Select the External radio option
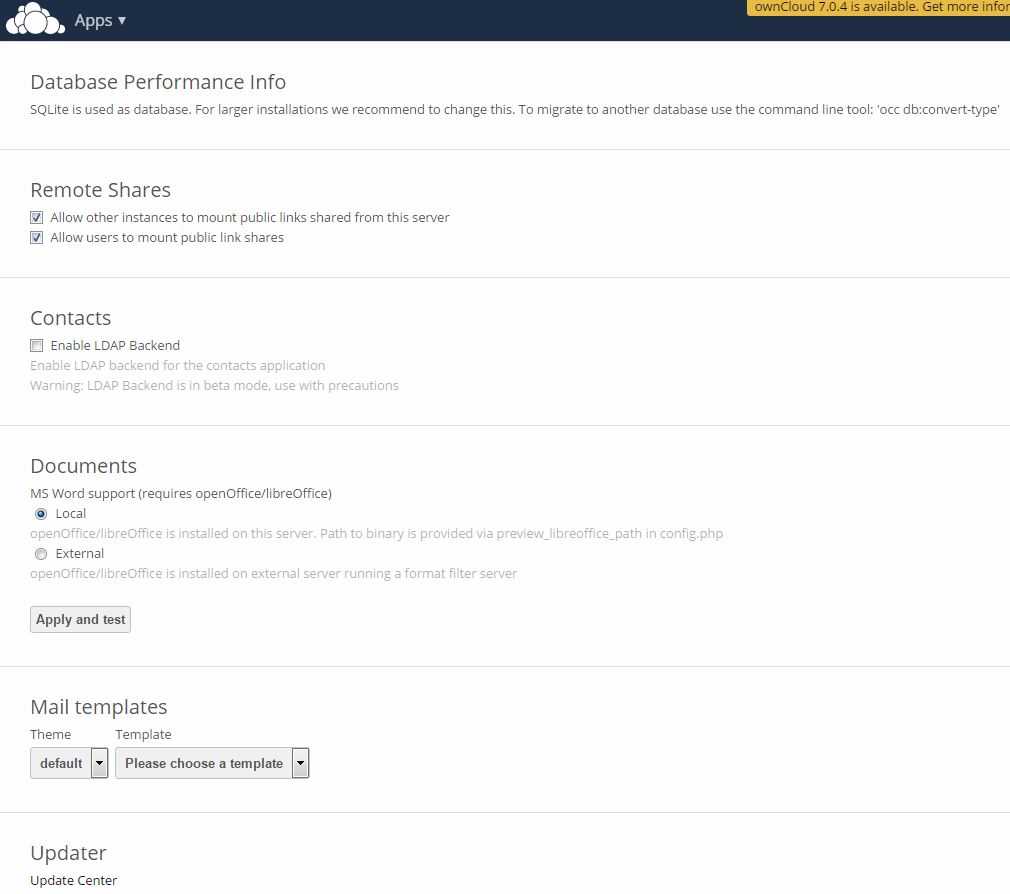 [x=41, y=554]
